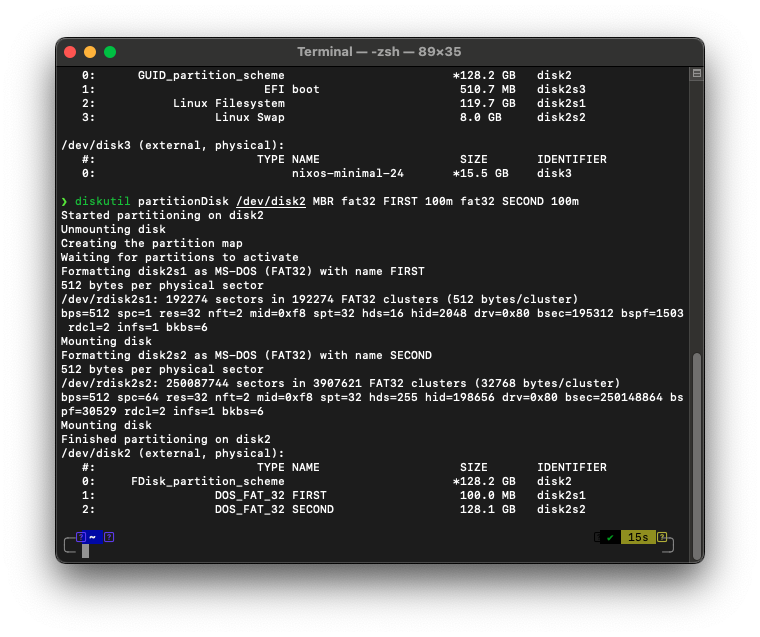Image resolution: width=760 pixels, height=637 pixels.
Task: Close the Terminal window with red button
Action: coord(70,52)
